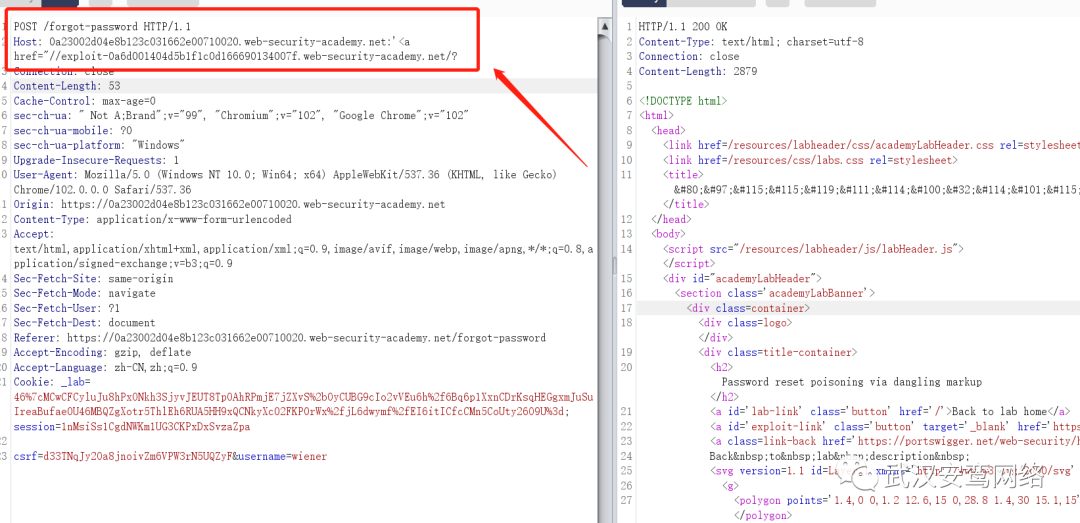Click the '<!DOCTYPE html>' response line
1080x523 pixels.
(x=683, y=101)
